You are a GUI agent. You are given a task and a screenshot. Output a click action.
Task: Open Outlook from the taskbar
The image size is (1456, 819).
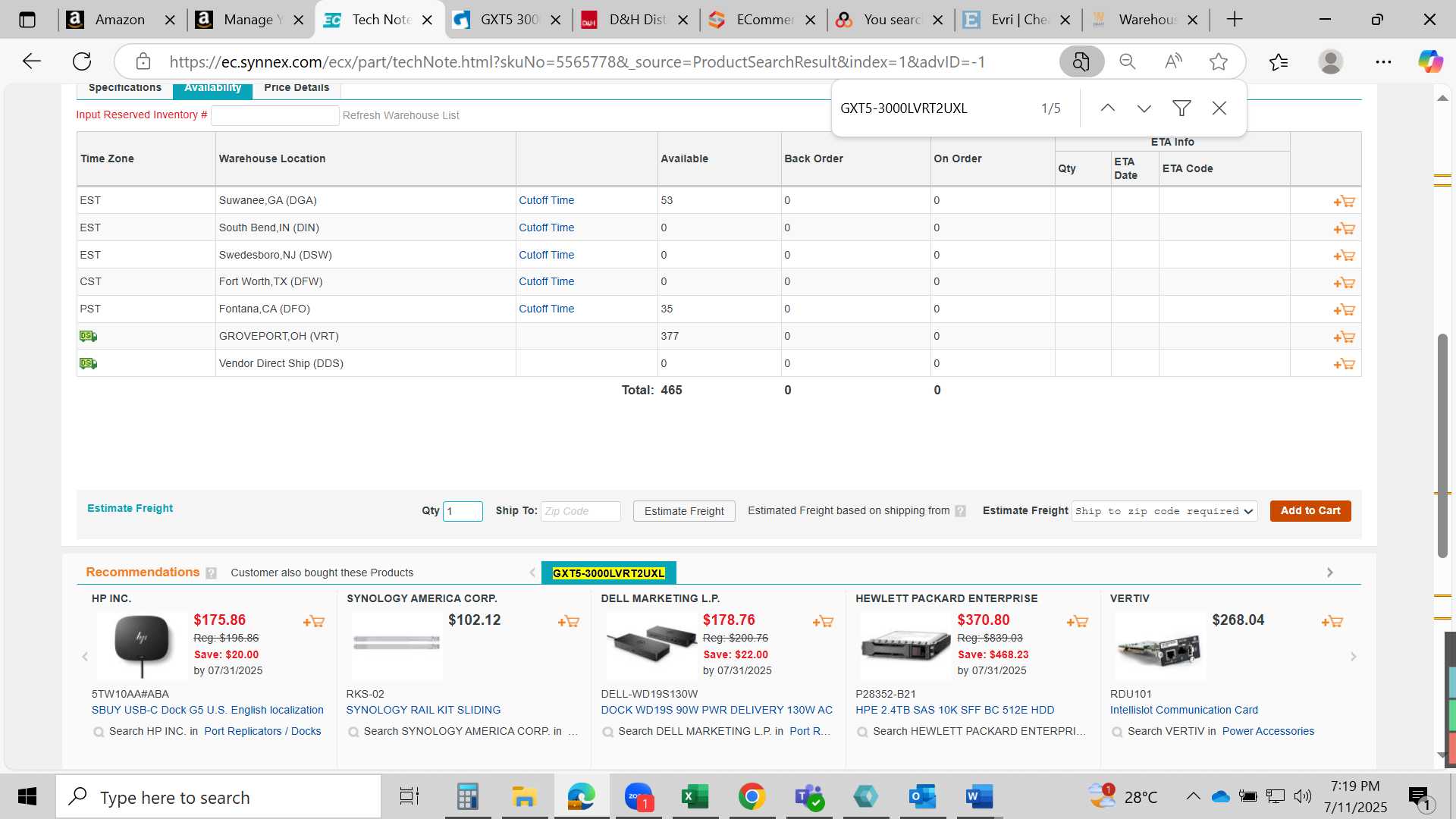[x=922, y=797]
